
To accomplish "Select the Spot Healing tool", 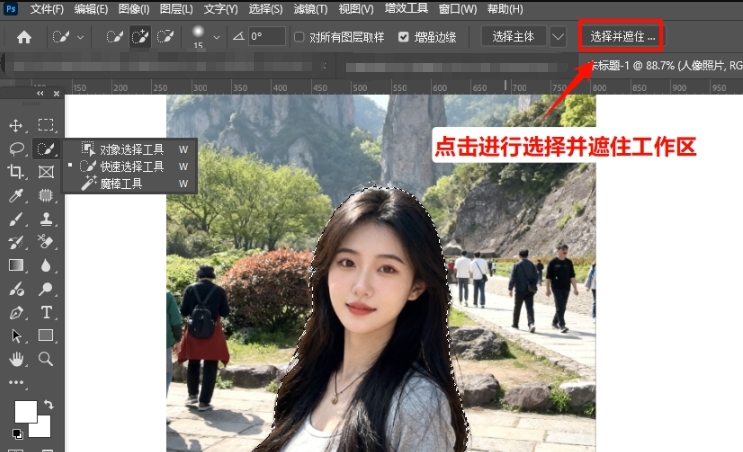I will click(x=45, y=195).
